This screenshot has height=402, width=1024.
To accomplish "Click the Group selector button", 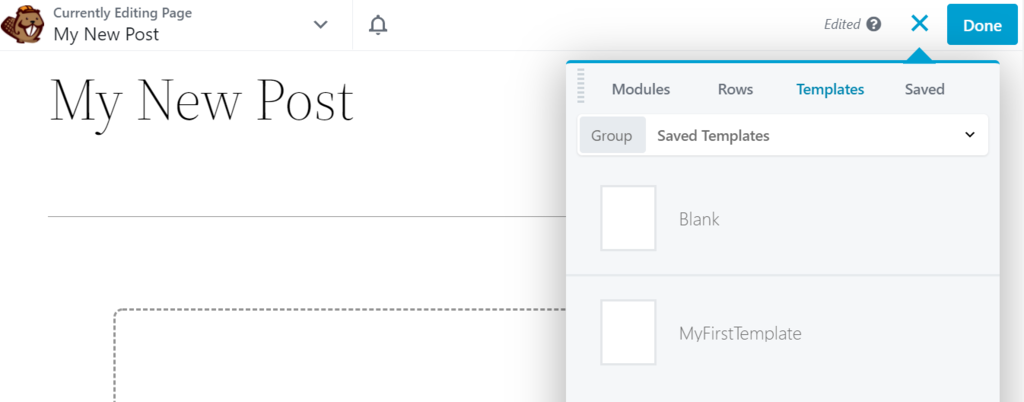I will 612,135.
